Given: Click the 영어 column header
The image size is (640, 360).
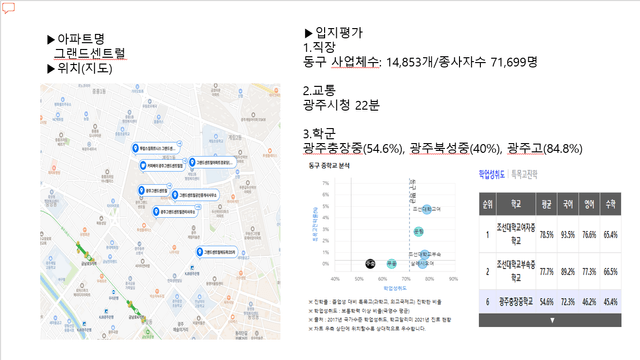Looking at the screenshot, I should (x=589, y=204).
